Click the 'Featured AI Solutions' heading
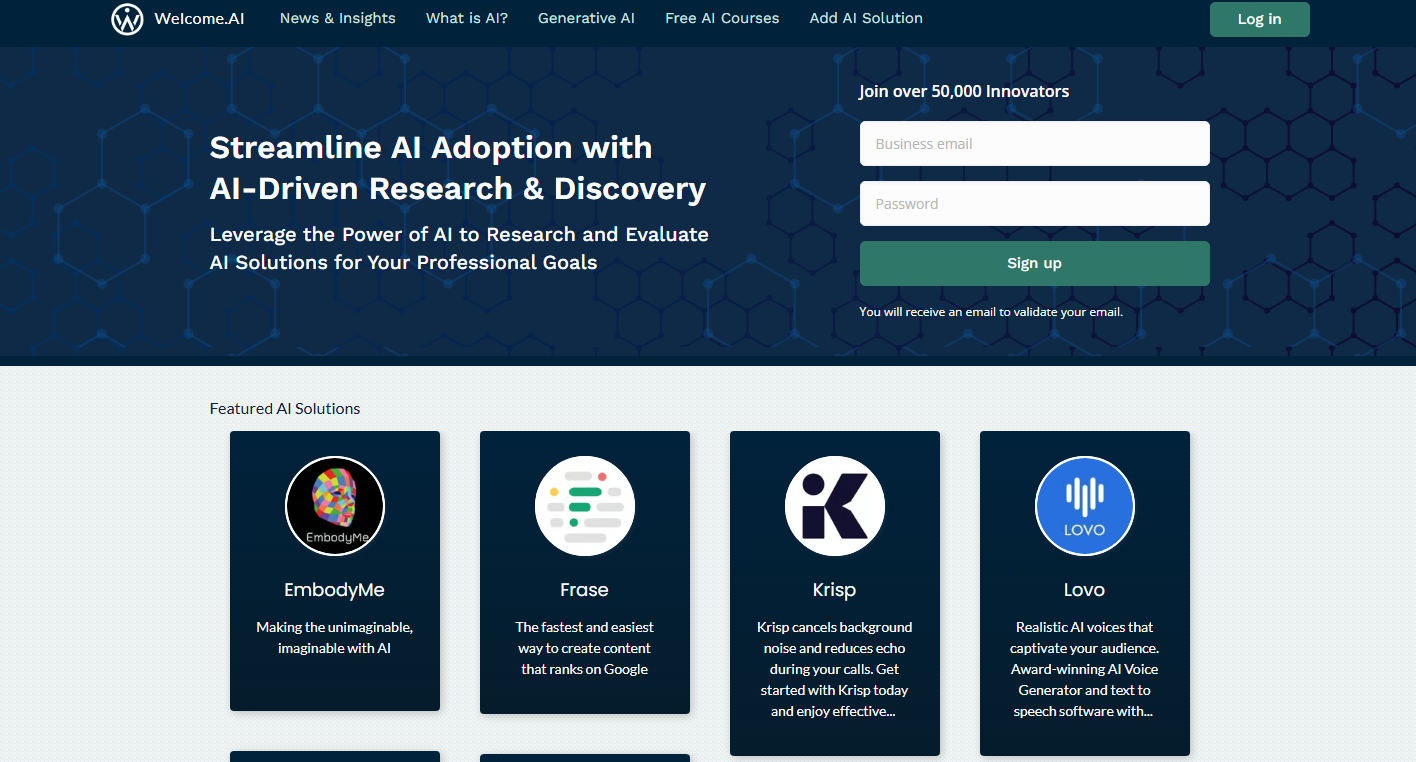1416x762 pixels. [x=285, y=408]
